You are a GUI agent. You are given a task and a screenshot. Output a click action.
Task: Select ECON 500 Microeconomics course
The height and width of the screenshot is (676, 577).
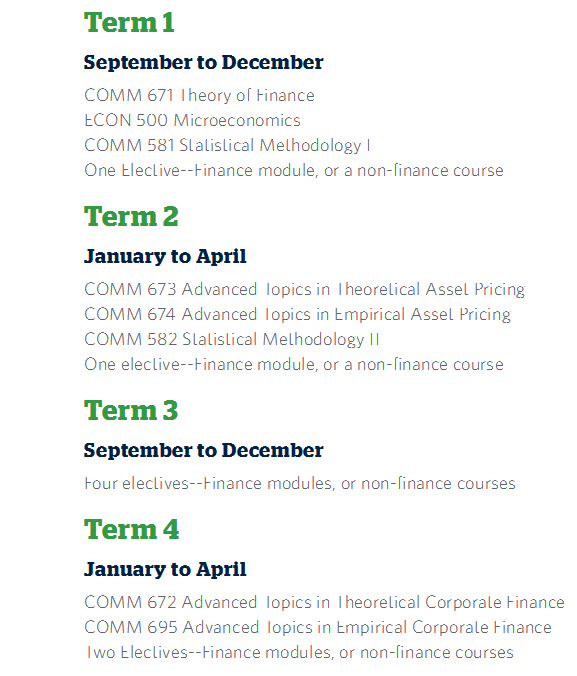click(x=192, y=120)
